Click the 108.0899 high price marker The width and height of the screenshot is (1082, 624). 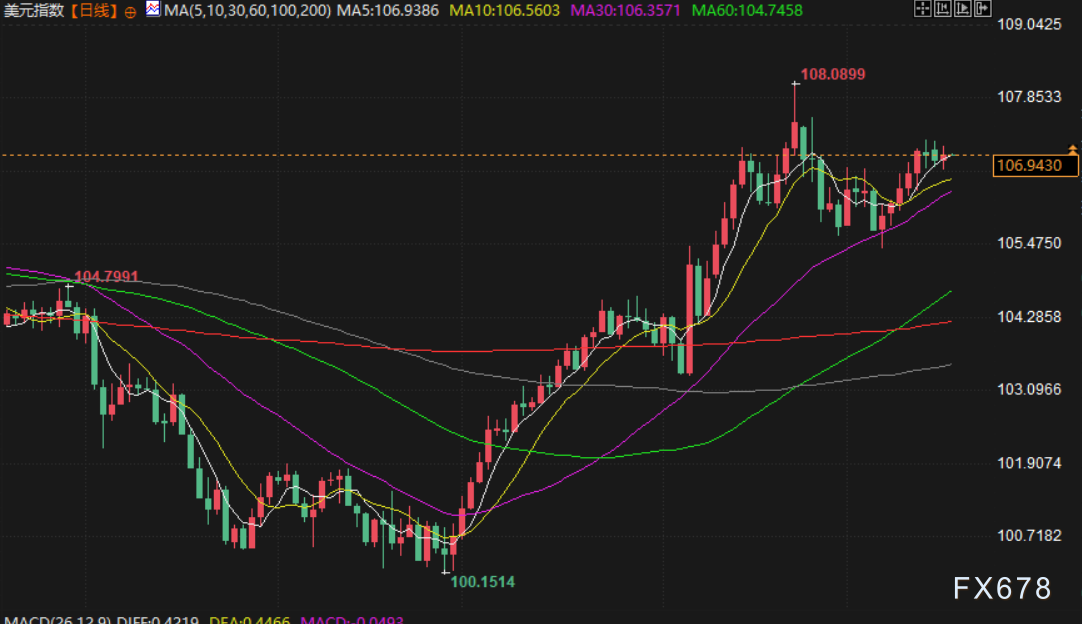tap(832, 75)
